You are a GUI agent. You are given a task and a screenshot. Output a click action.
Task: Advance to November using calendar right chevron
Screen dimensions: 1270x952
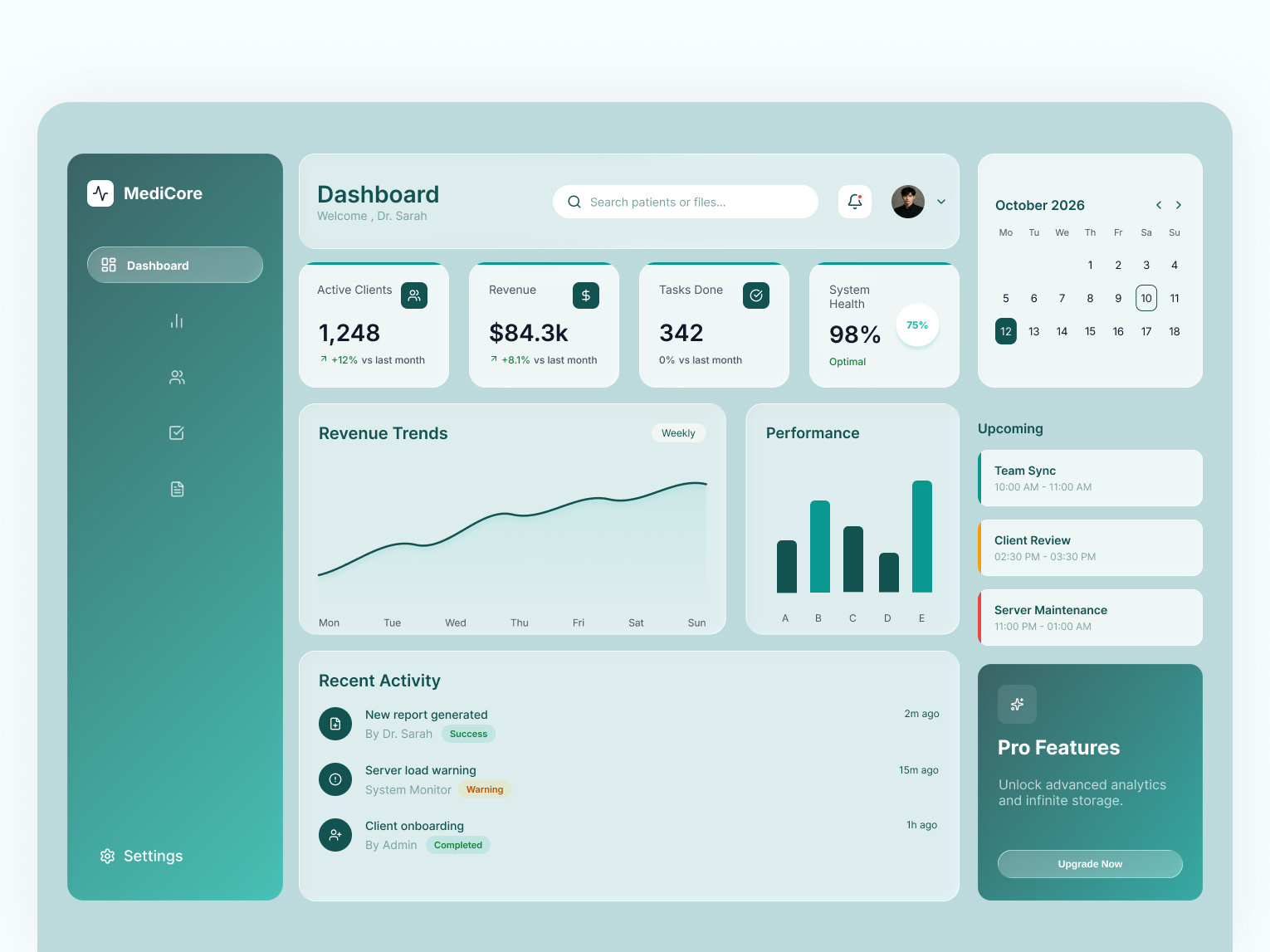(x=1178, y=205)
